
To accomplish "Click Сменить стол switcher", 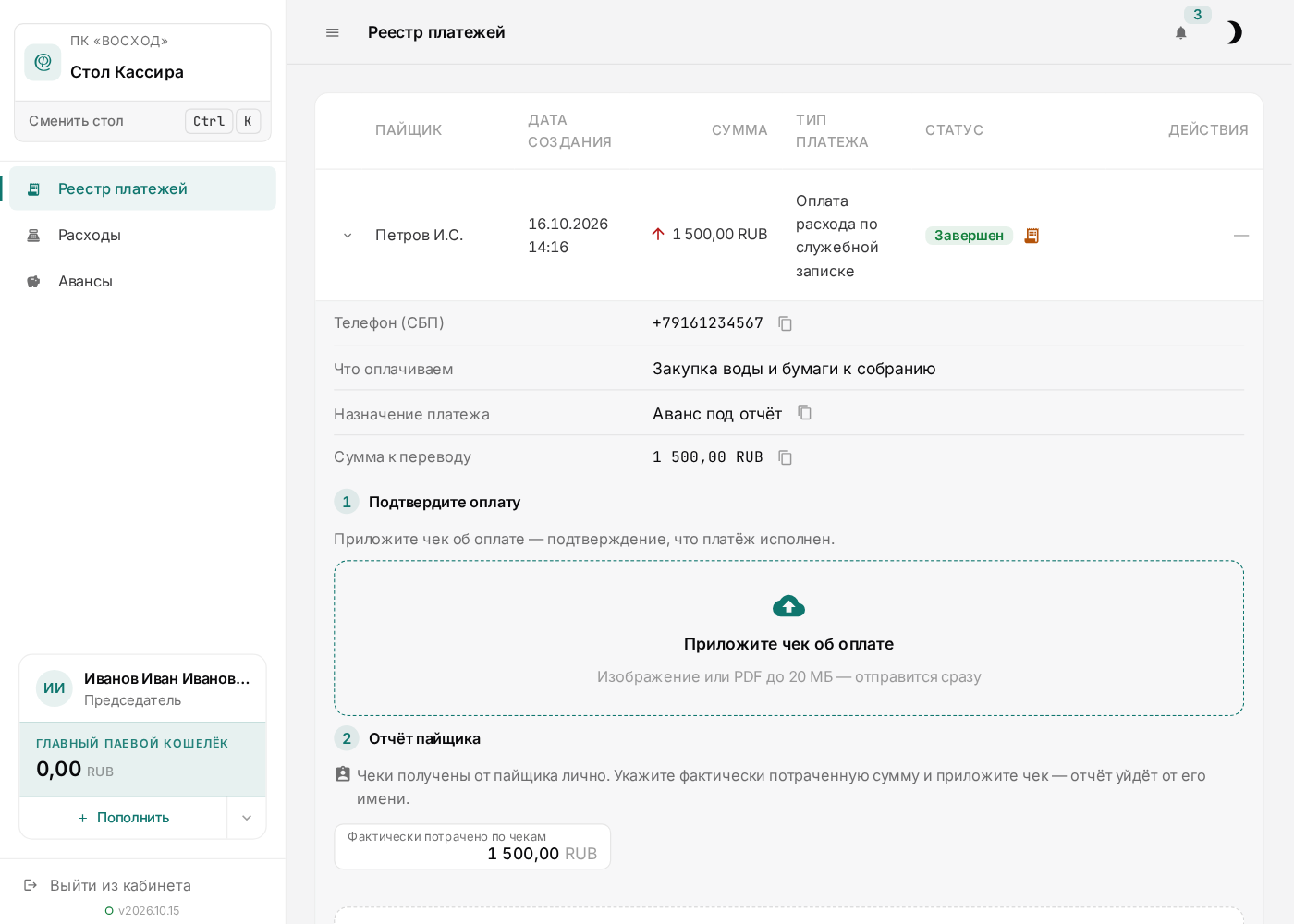I will [142, 121].
